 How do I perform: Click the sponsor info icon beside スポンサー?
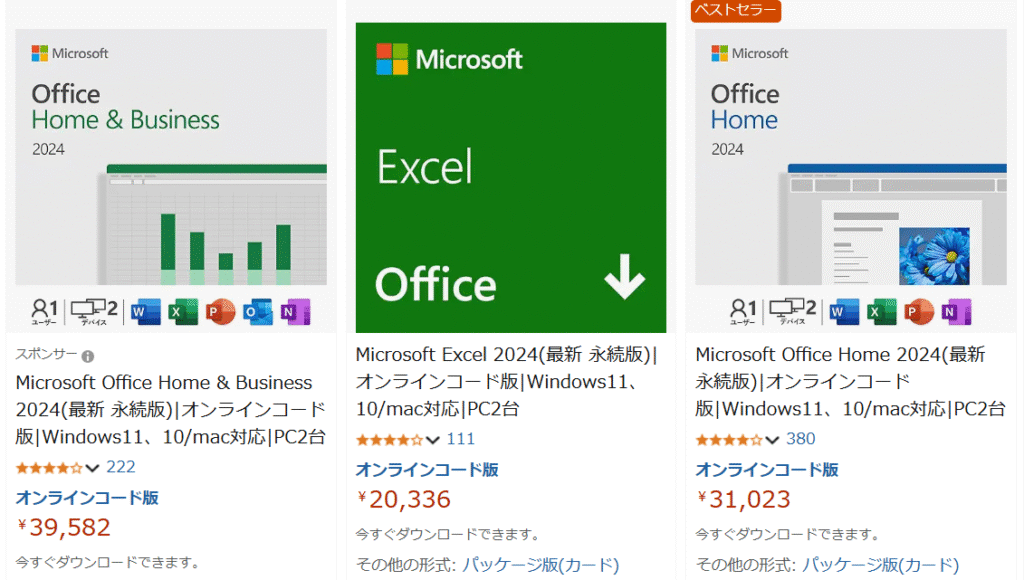(x=88, y=356)
